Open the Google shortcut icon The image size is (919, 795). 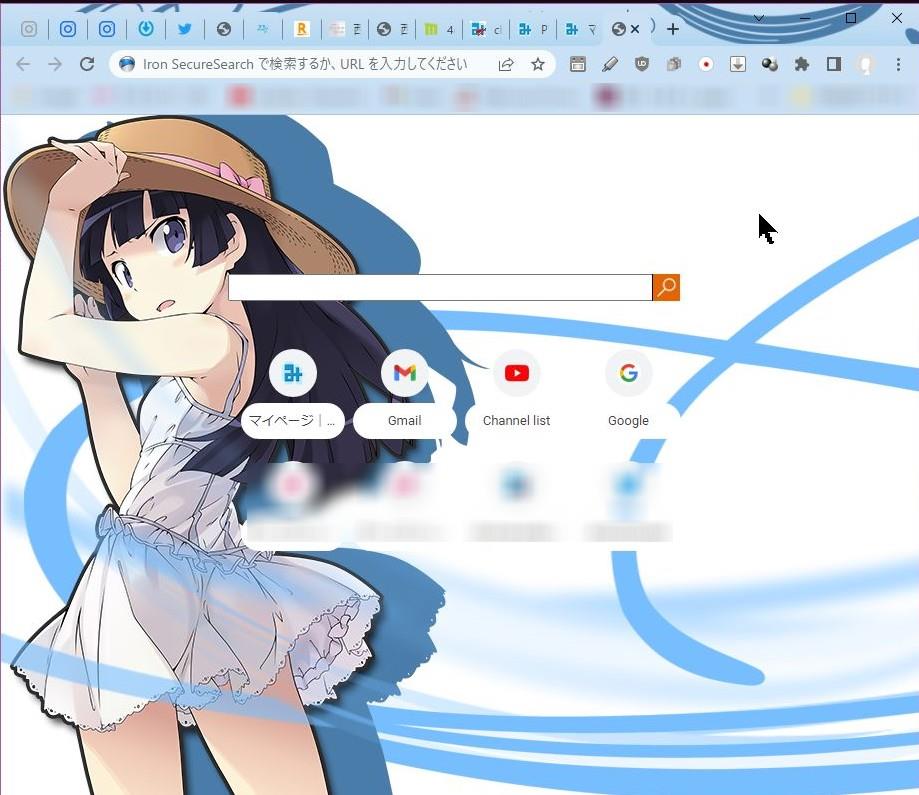tap(628, 373)
